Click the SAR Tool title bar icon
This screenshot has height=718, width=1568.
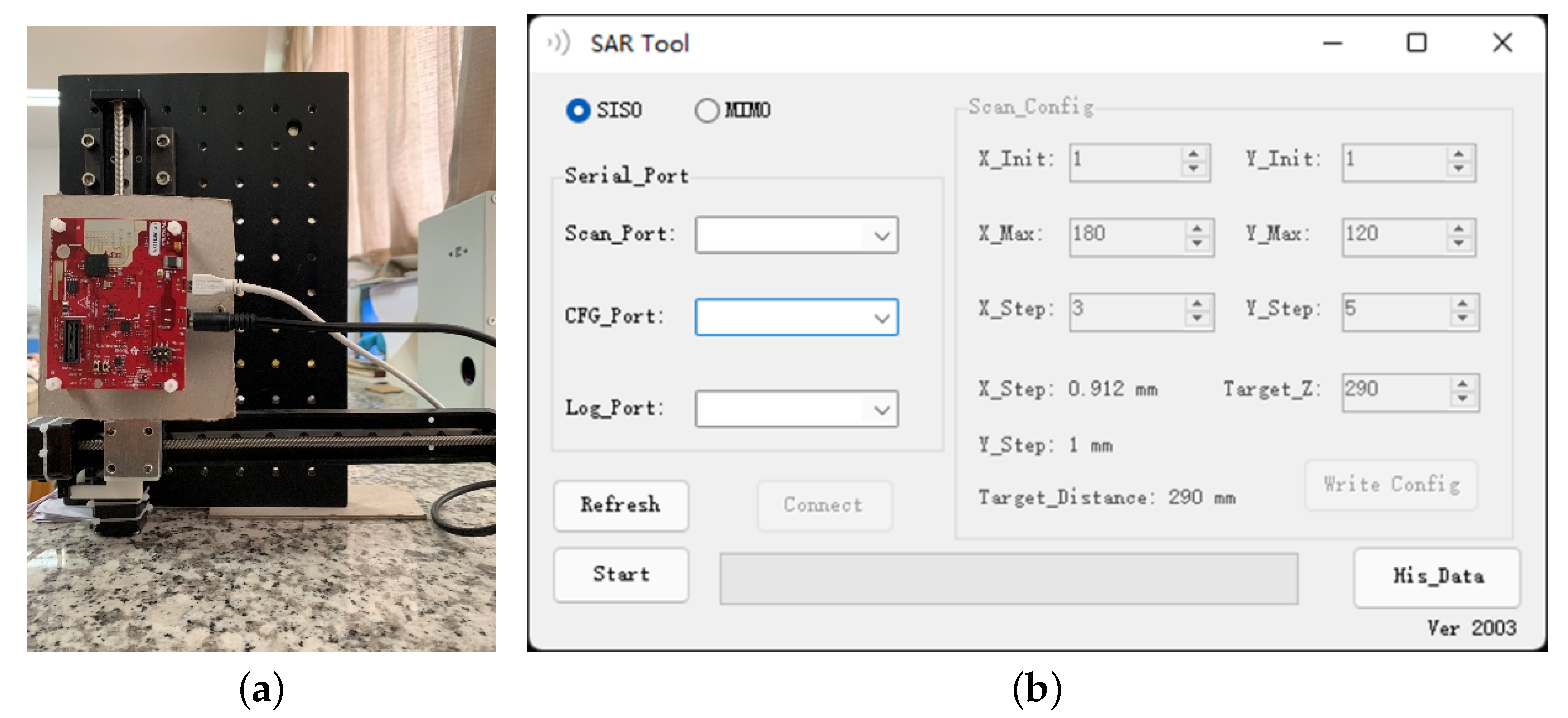pos(558,43)
